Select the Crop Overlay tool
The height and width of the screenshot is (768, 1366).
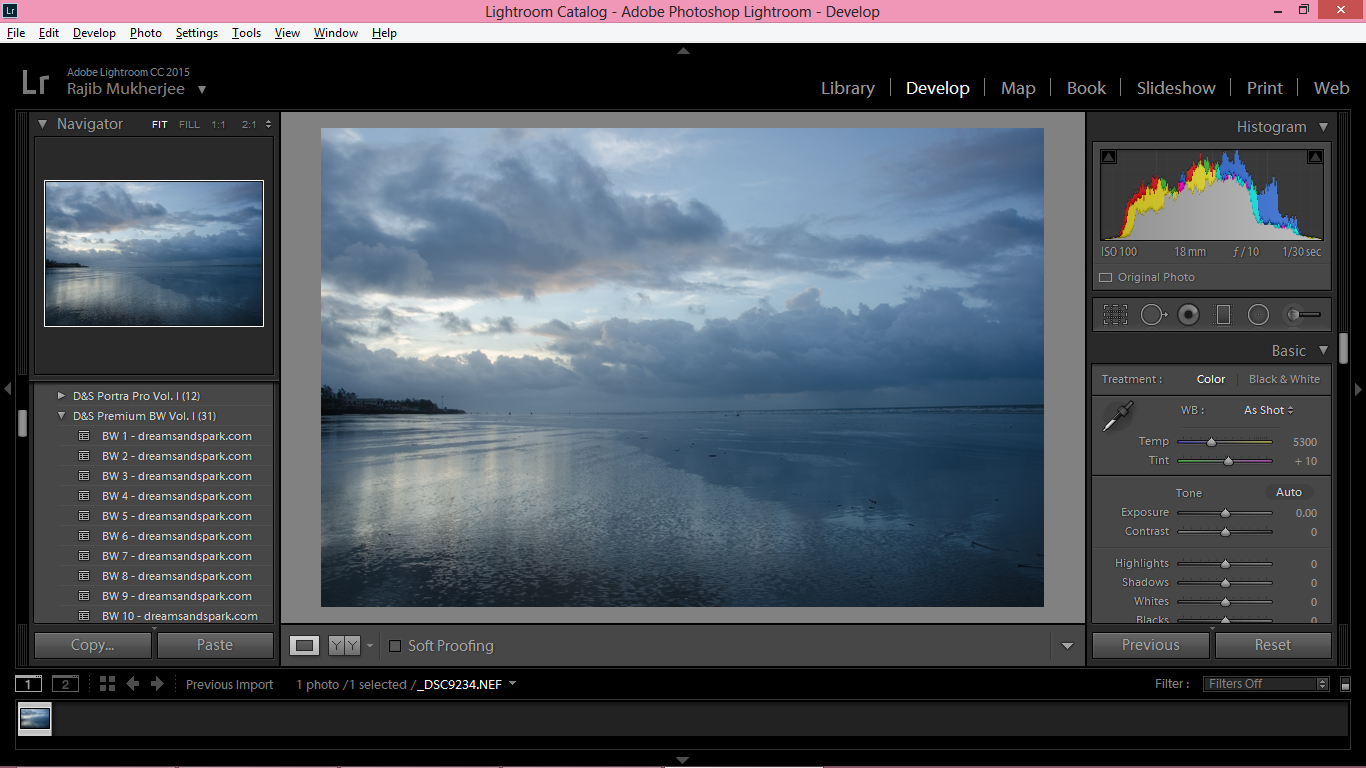[x=1114, y=314]
